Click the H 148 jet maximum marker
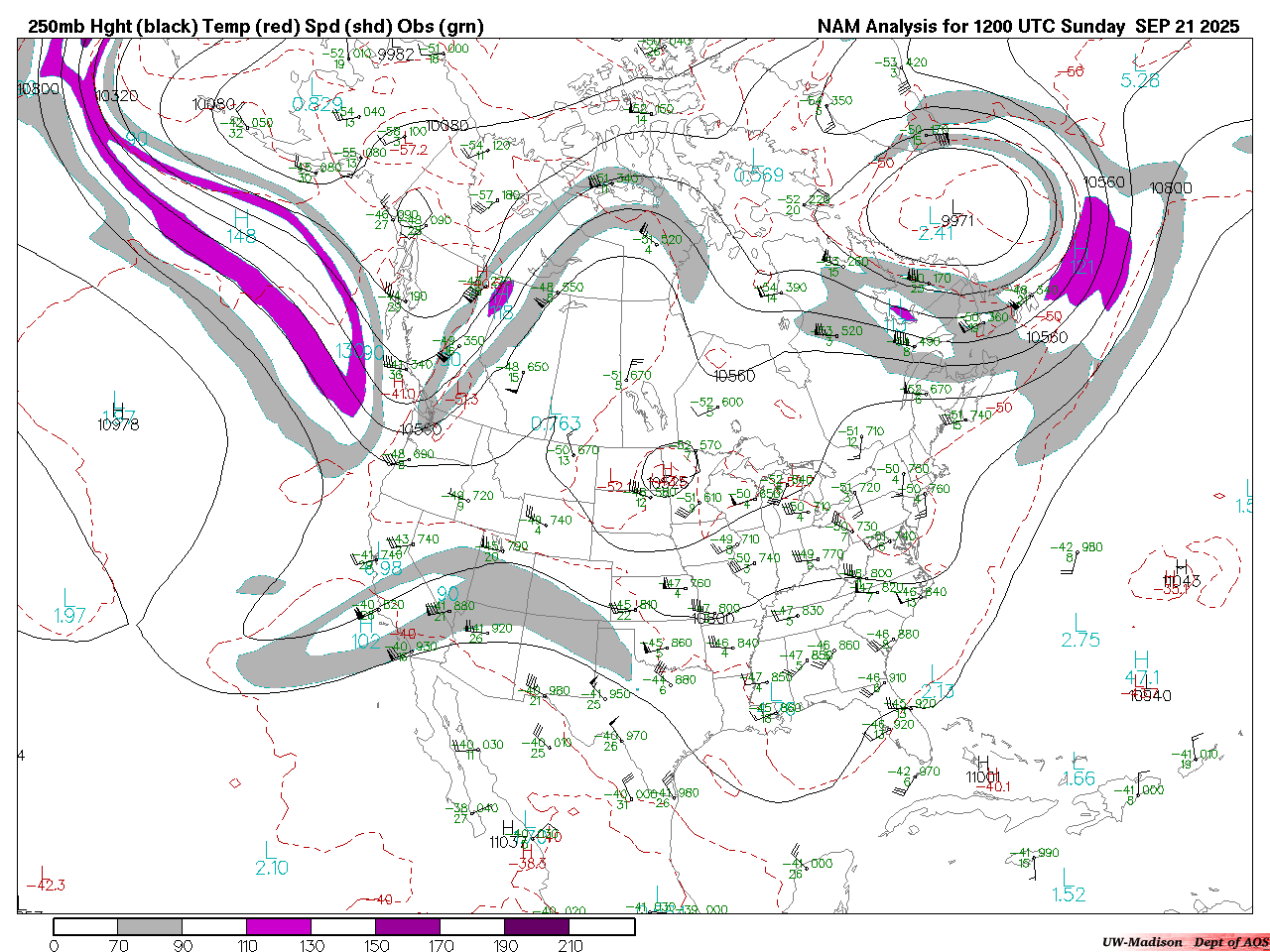 coord(241,227)
